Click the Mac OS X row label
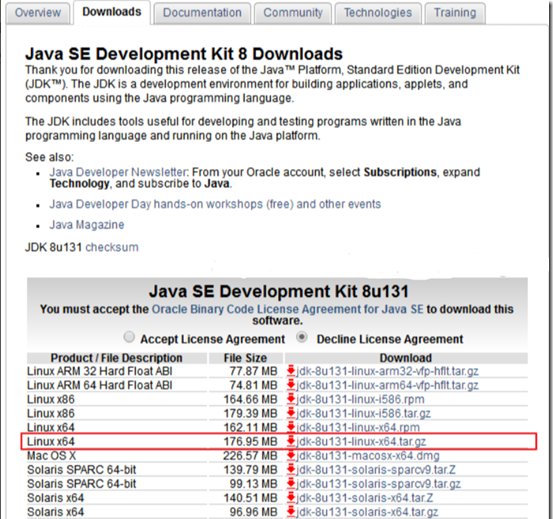This screenshot has width=553, height=519. point(51,456)
